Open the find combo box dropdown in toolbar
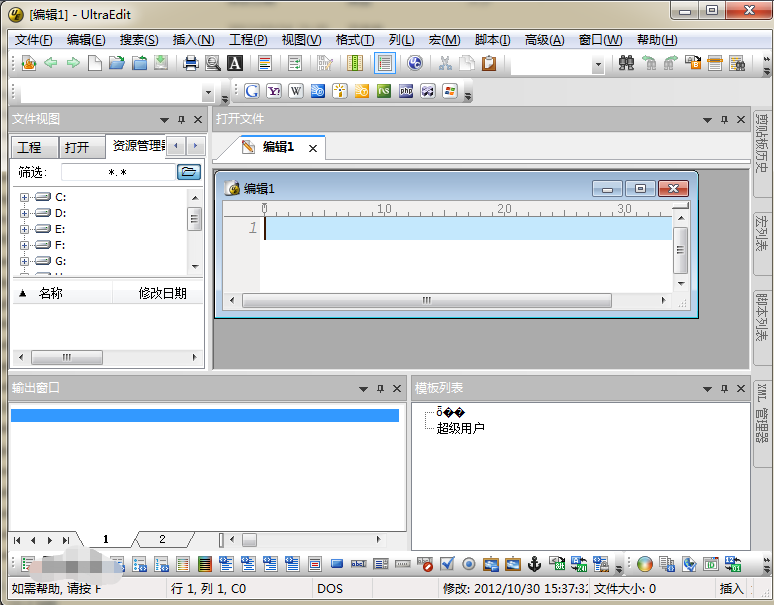774x605 pixels. 598,64
